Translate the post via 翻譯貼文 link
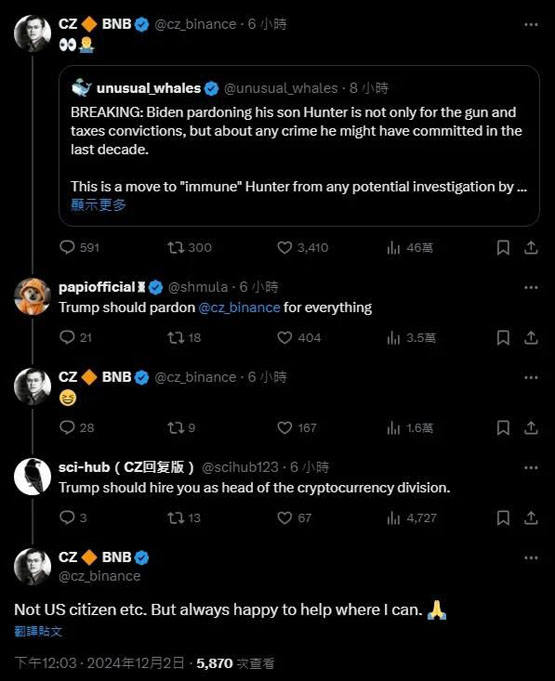The width and height of the screenshot is (555, 681). point(38,631)
